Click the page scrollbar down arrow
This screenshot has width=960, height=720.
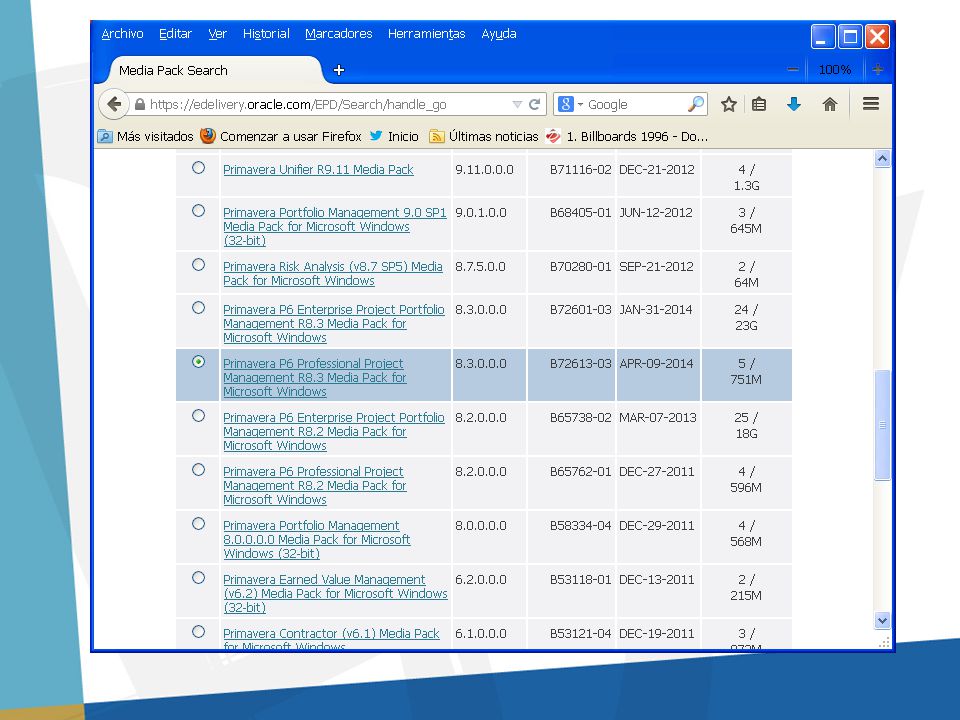click(x=882, y=620)
